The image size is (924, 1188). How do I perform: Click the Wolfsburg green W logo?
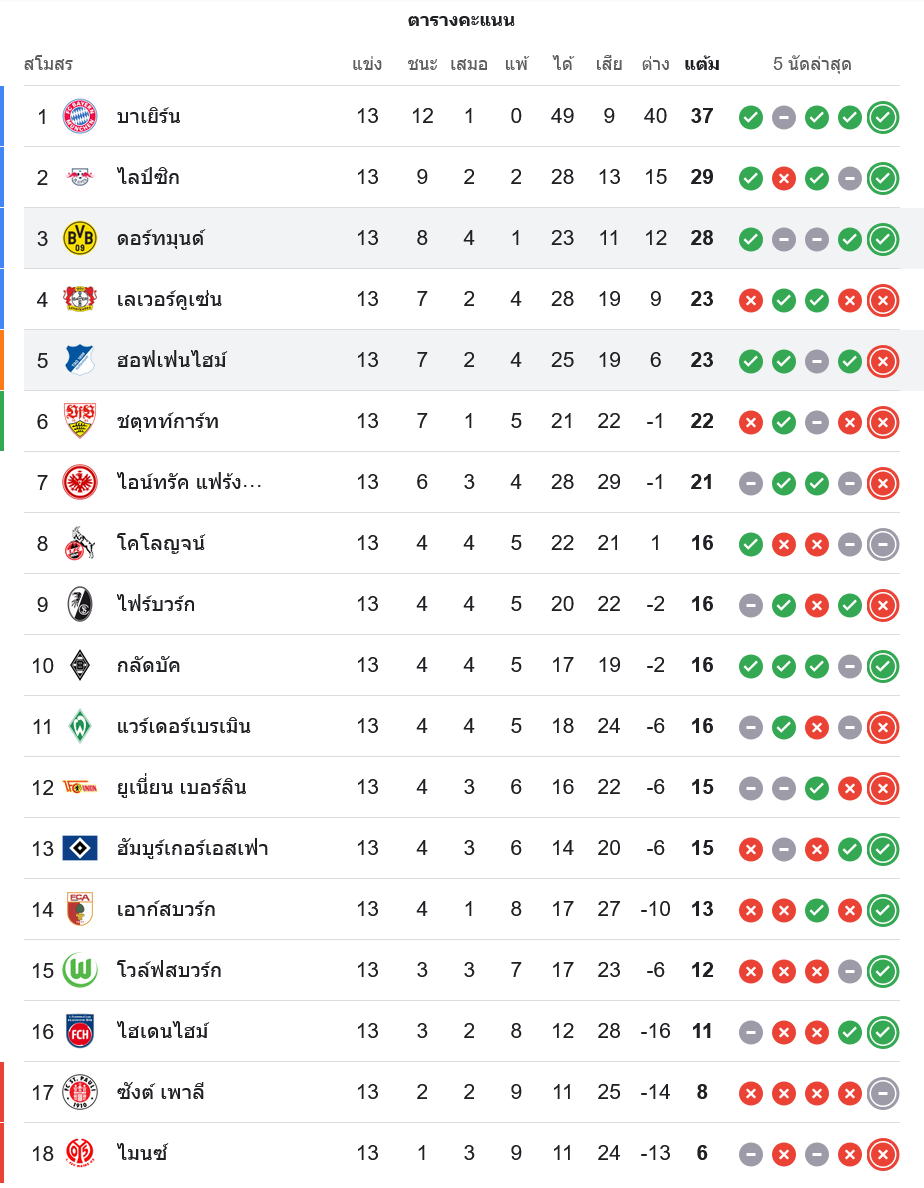[80, 970]
